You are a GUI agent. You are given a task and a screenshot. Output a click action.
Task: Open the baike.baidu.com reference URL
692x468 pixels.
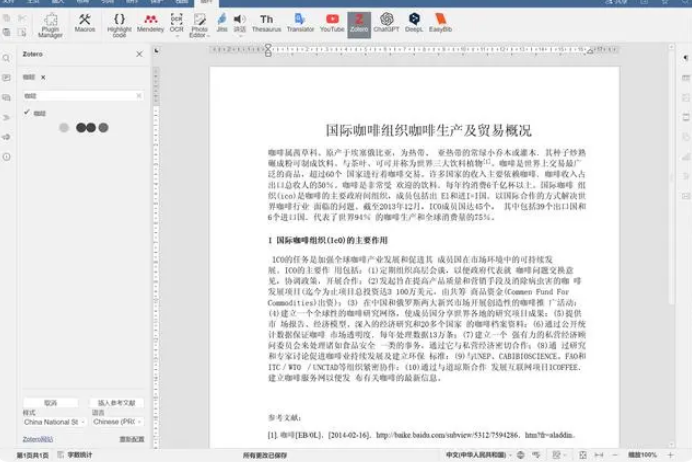tap(475, 435)
